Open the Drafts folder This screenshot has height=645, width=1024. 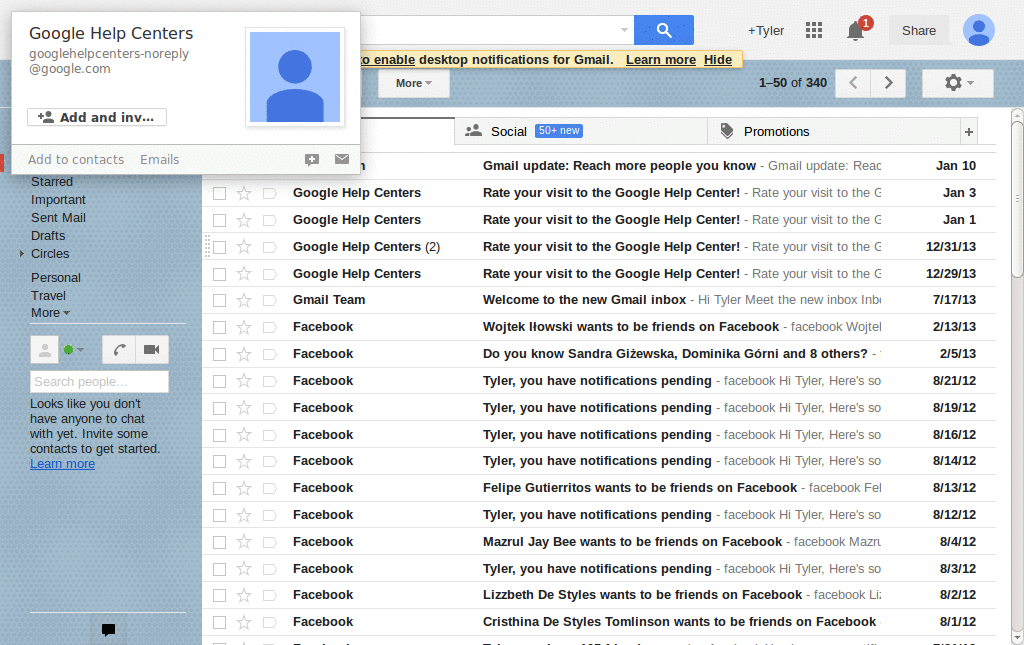(48, 235)
